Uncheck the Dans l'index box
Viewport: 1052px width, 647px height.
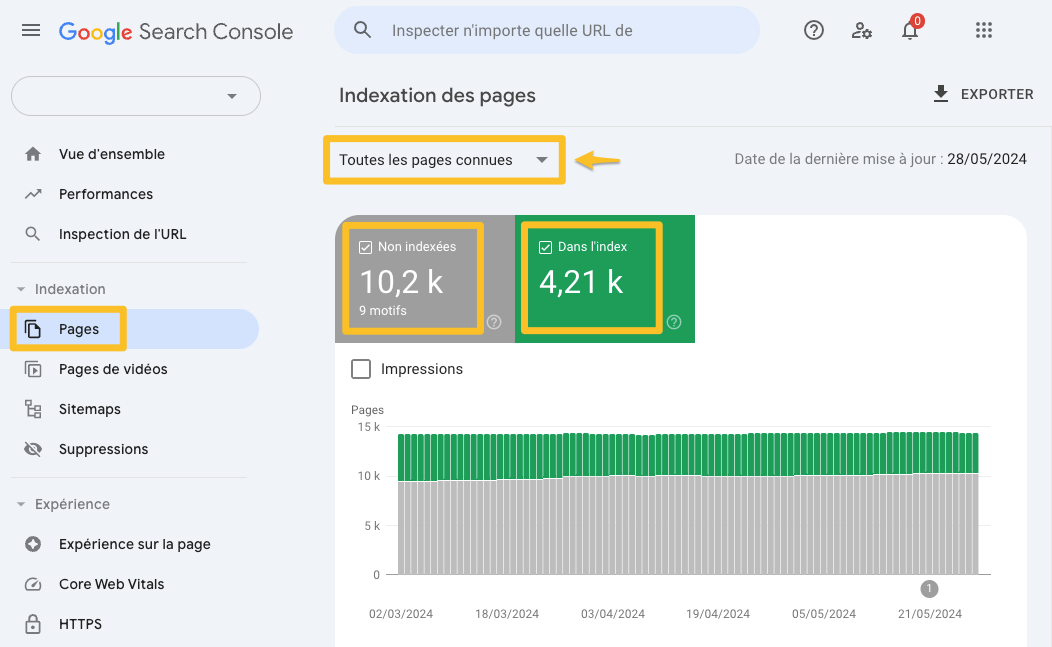[544, 245]
